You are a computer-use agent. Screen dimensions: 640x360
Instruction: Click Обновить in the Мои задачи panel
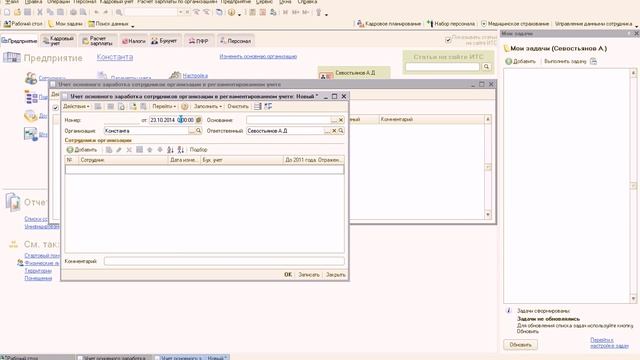(x=520, y=344)
